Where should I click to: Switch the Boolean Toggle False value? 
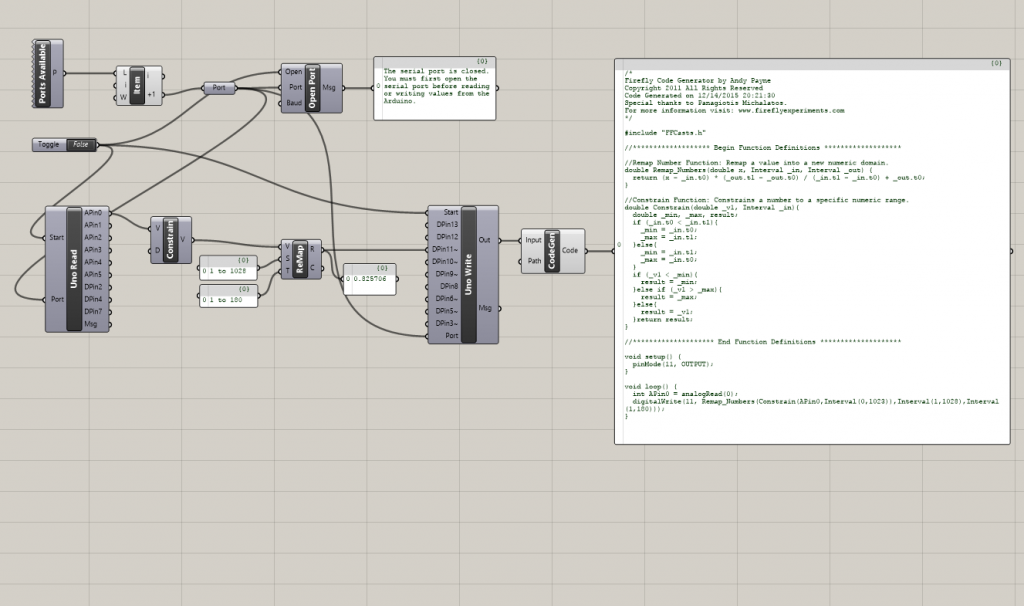[x=81, y=145]
